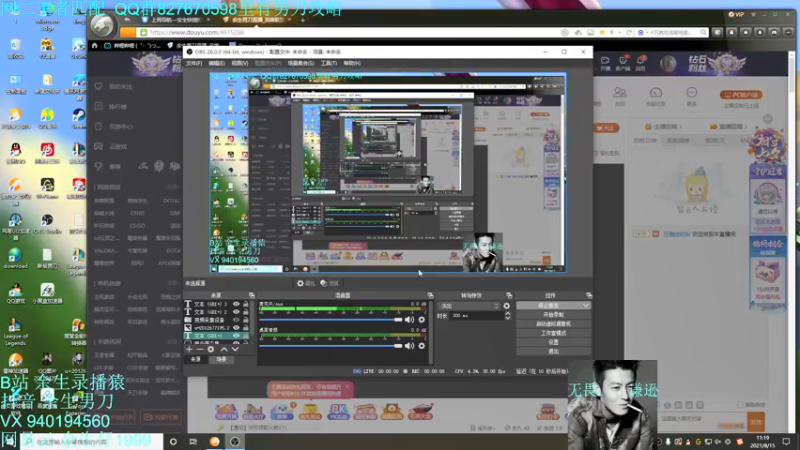Viewport: 800px width, 450px height.
Task: Toggle visibility of text (GDI+) 2 source
Action: [x=236, y=312]
